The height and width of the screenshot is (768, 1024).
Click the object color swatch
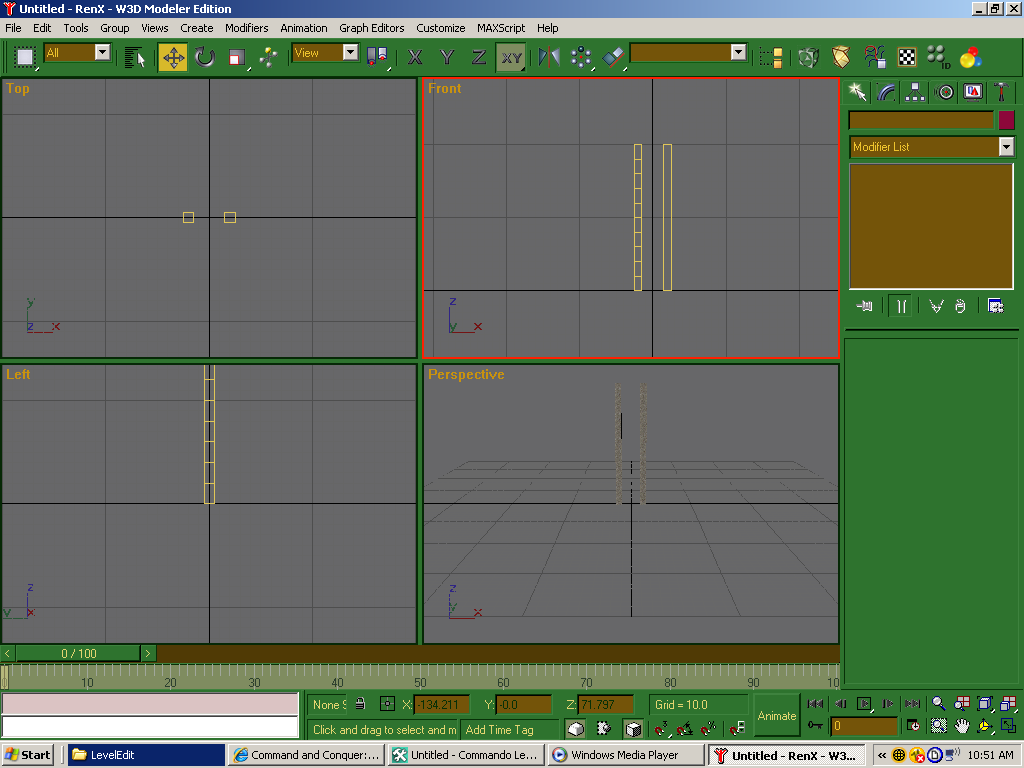point(1006,120)
